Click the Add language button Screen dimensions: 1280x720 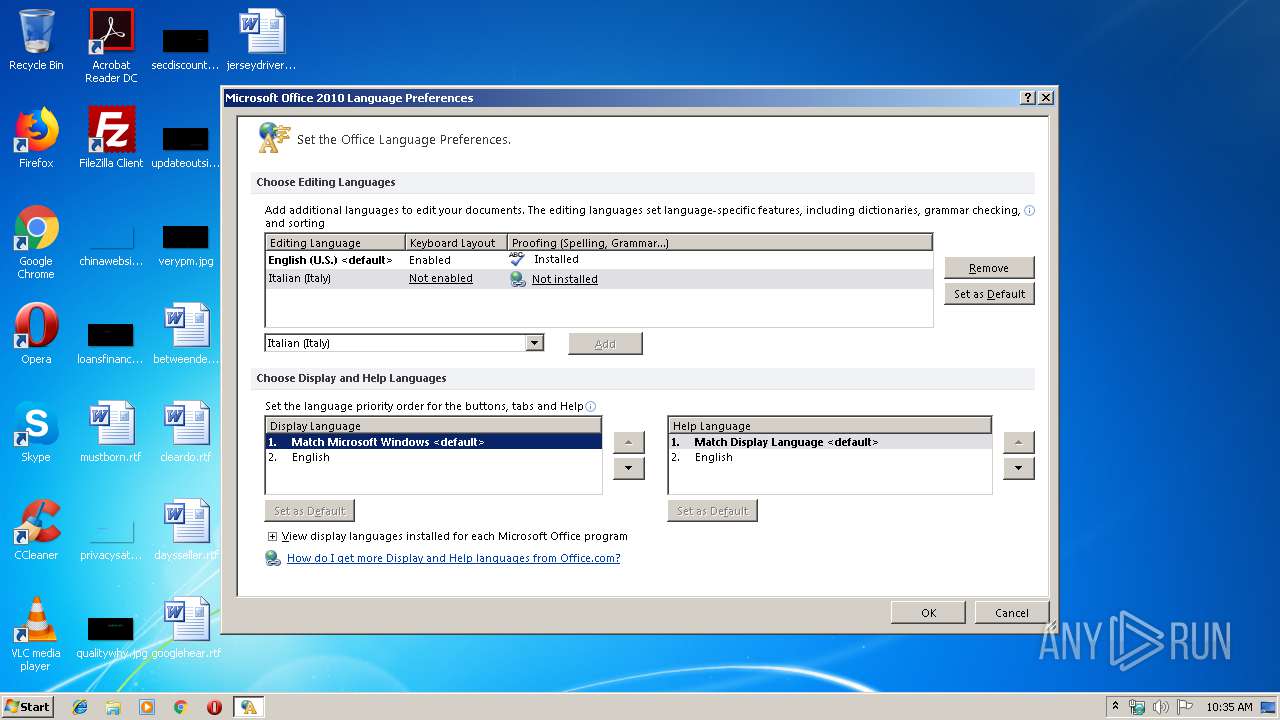coord(605,344)
